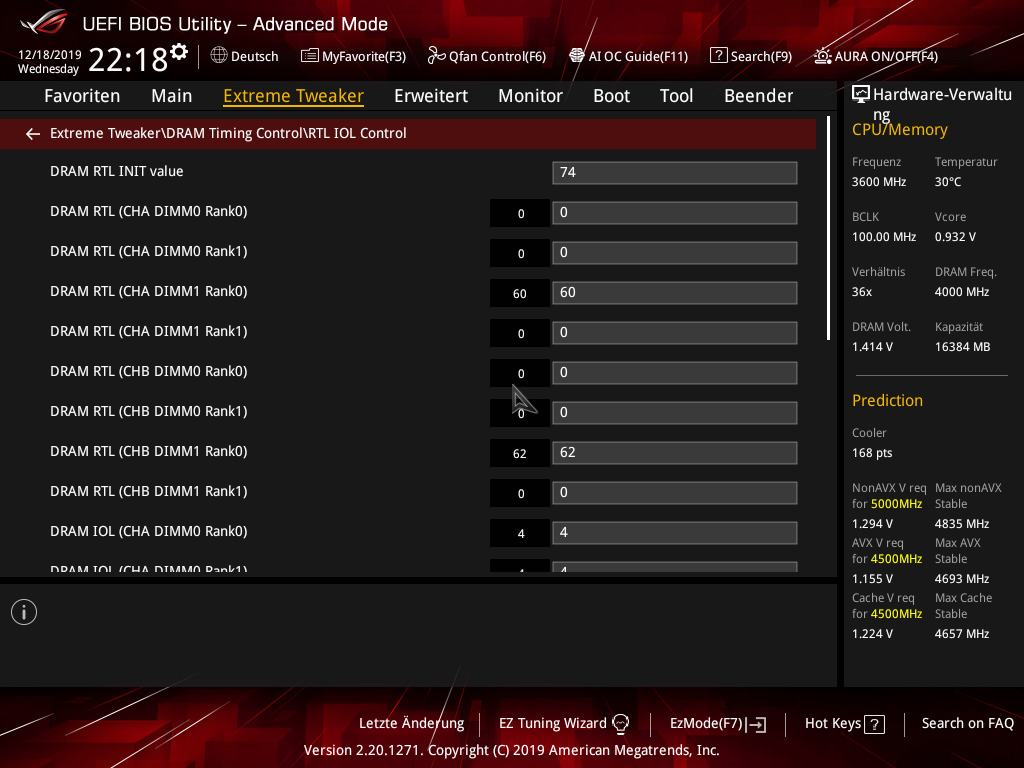Screen dimensions: 1024x768
Task: Edit DRAM RTL CHB DIMM0 Rank0 field
Action: 675,373
